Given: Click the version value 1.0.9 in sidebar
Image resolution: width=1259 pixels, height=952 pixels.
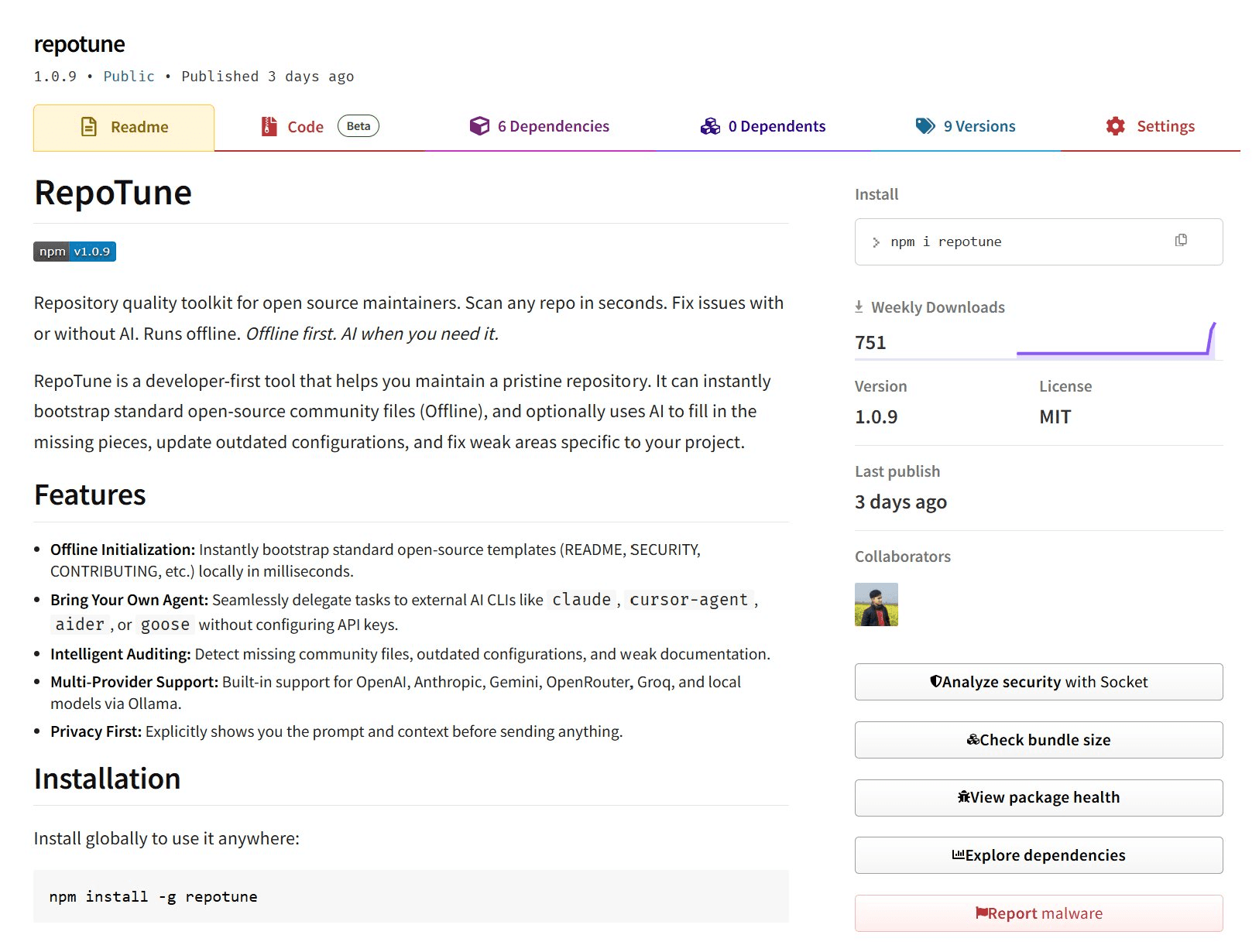Looking at the screenshot, I should coord(876,416).
